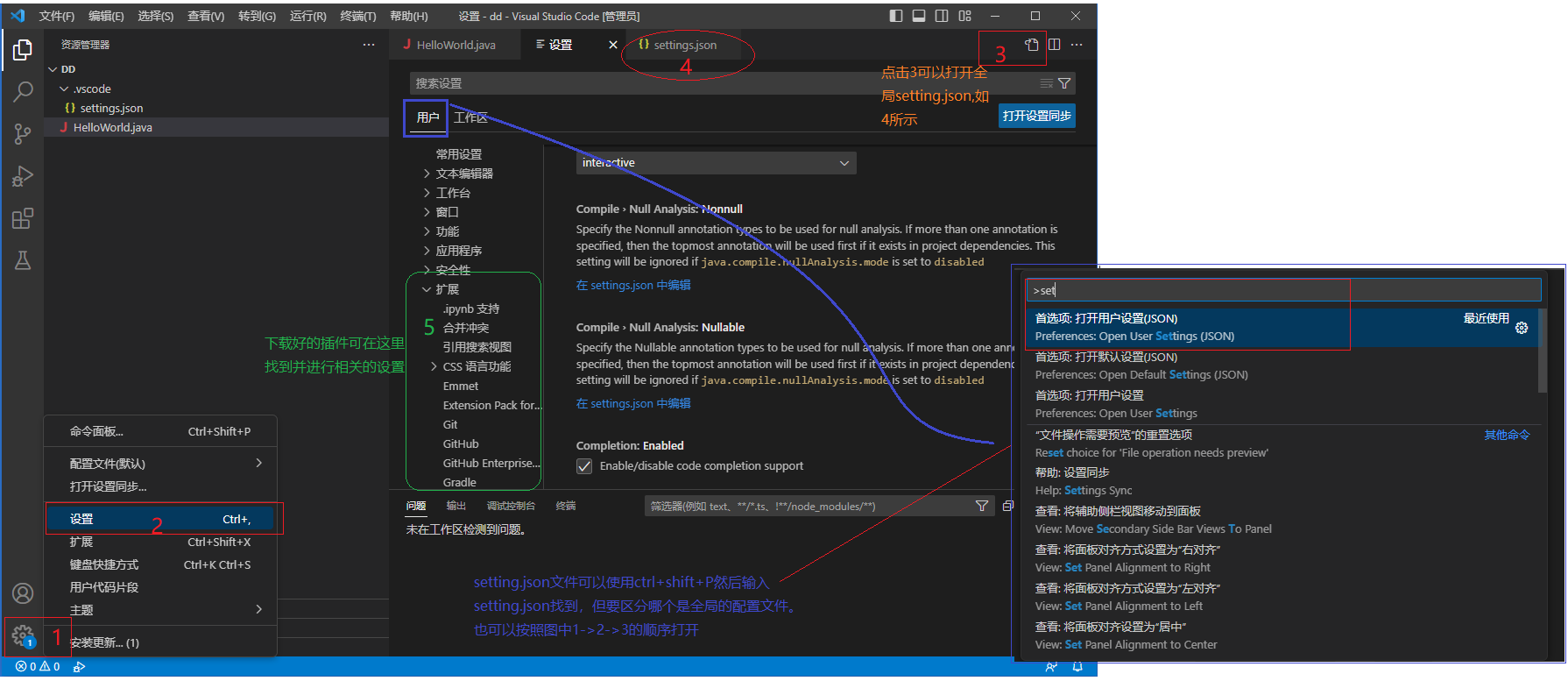The width and height of the screenshot is (1568, 681).
Task: Click 打开设置同步 blue button
Action: 1037,116
